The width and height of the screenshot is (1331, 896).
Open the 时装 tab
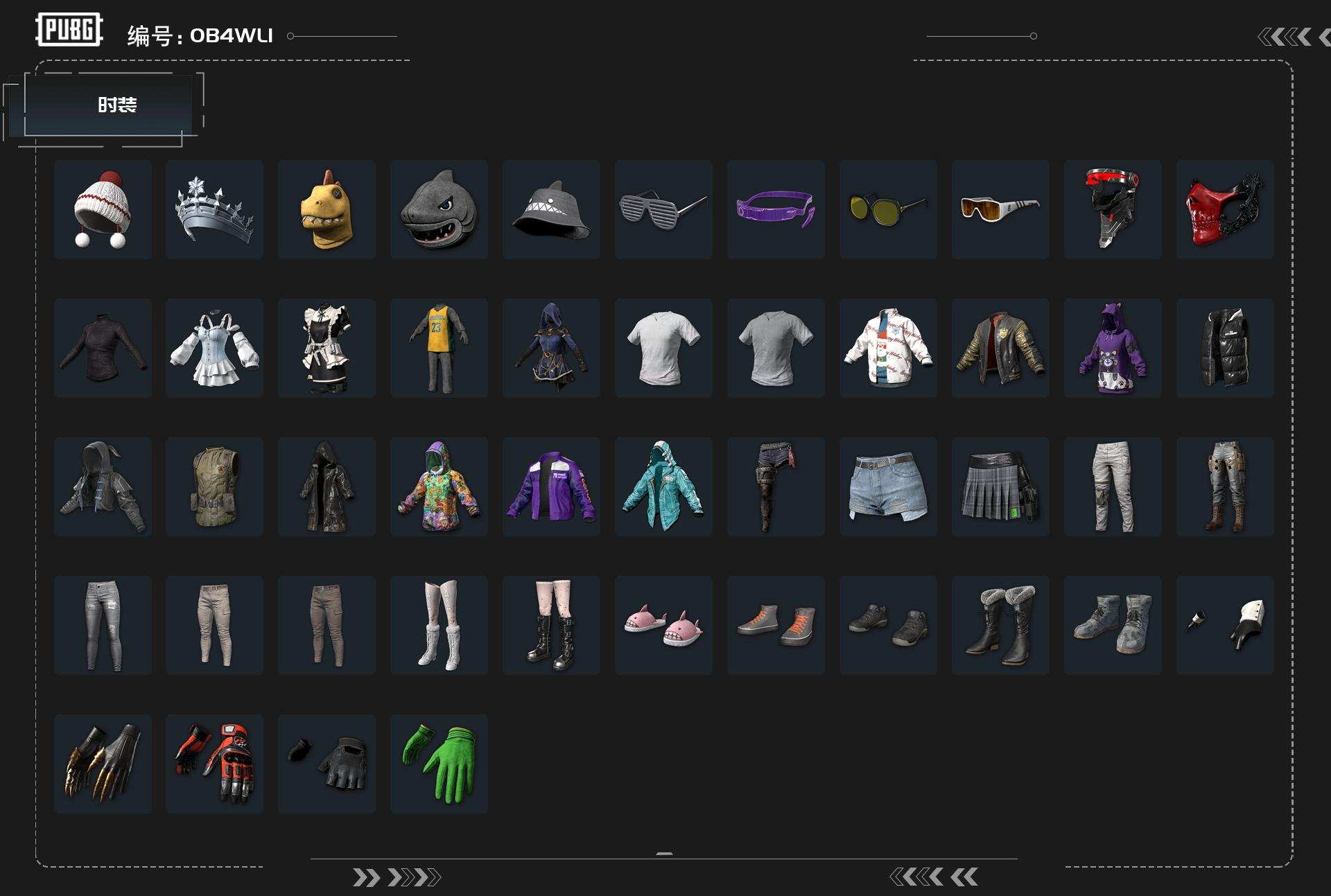tap(116, 105)
